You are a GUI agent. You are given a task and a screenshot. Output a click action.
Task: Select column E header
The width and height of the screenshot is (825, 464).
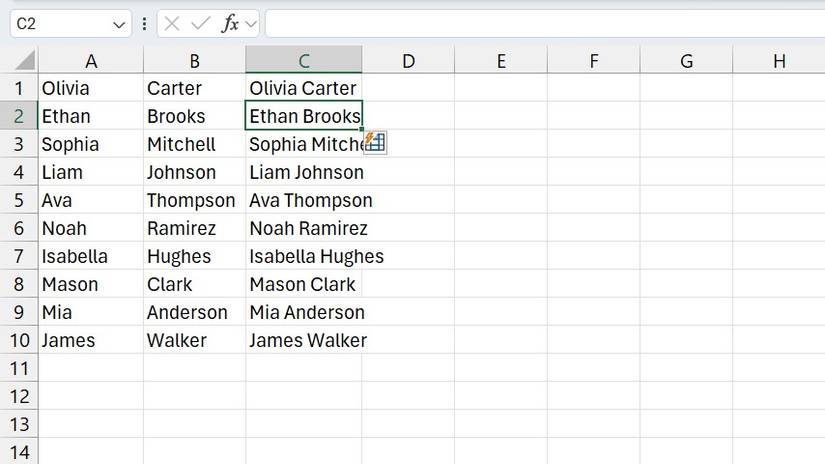point(500,61)
